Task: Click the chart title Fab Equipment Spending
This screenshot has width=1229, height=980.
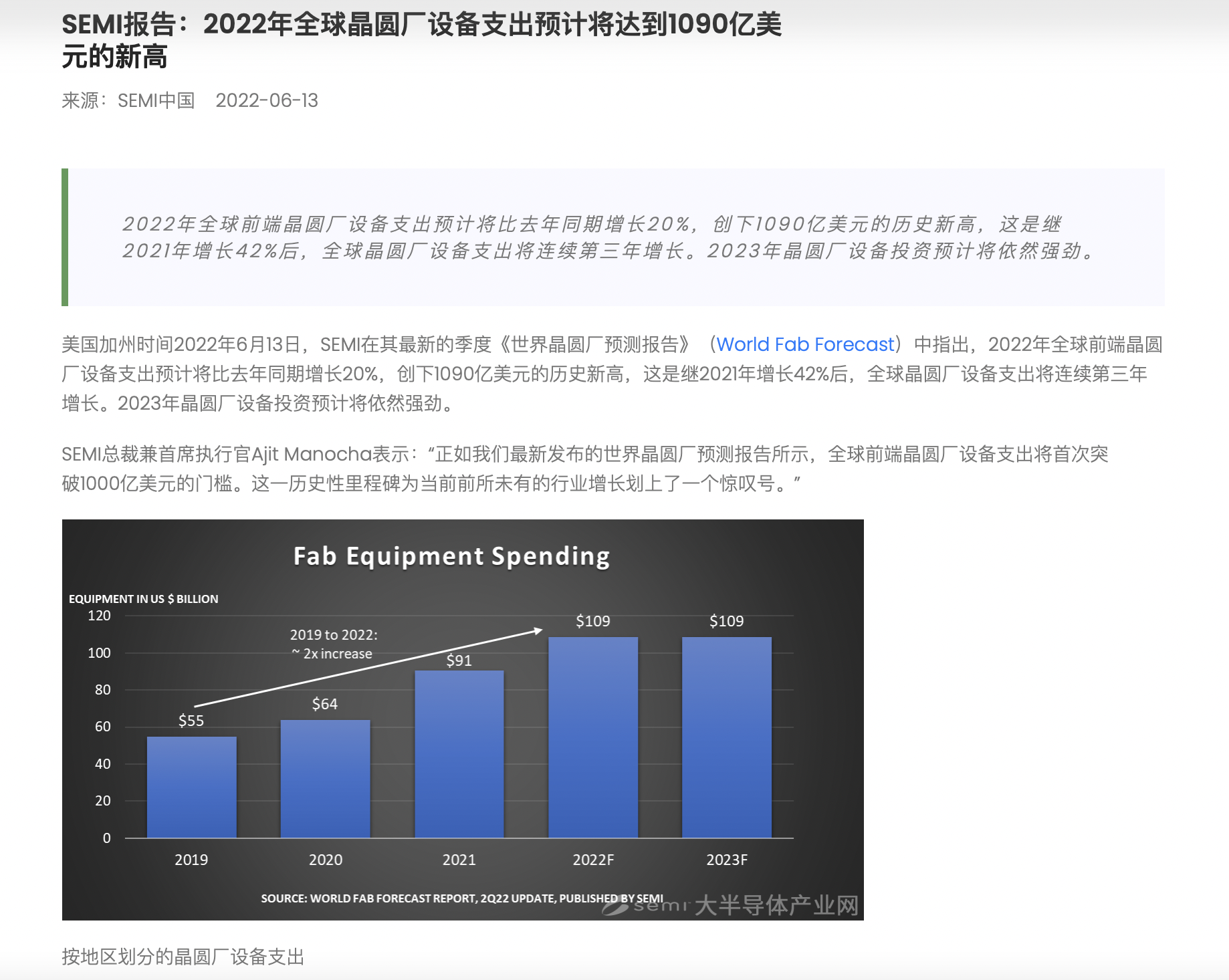Action: 451,556
